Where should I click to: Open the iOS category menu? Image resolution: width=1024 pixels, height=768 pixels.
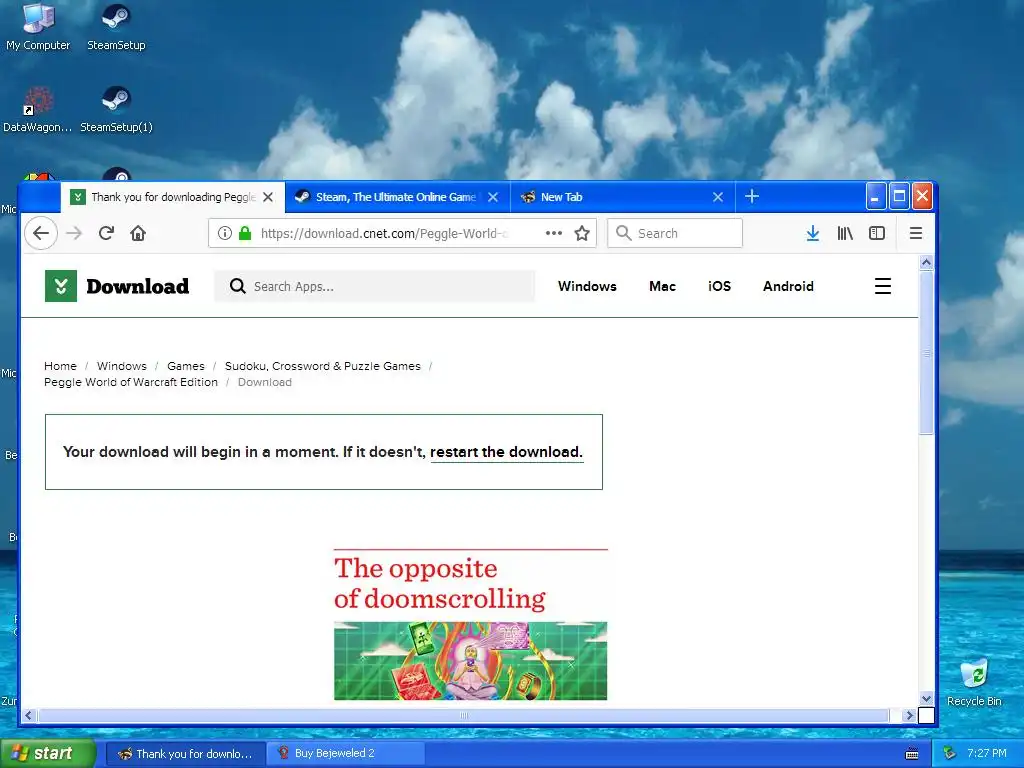pos(719,286)
